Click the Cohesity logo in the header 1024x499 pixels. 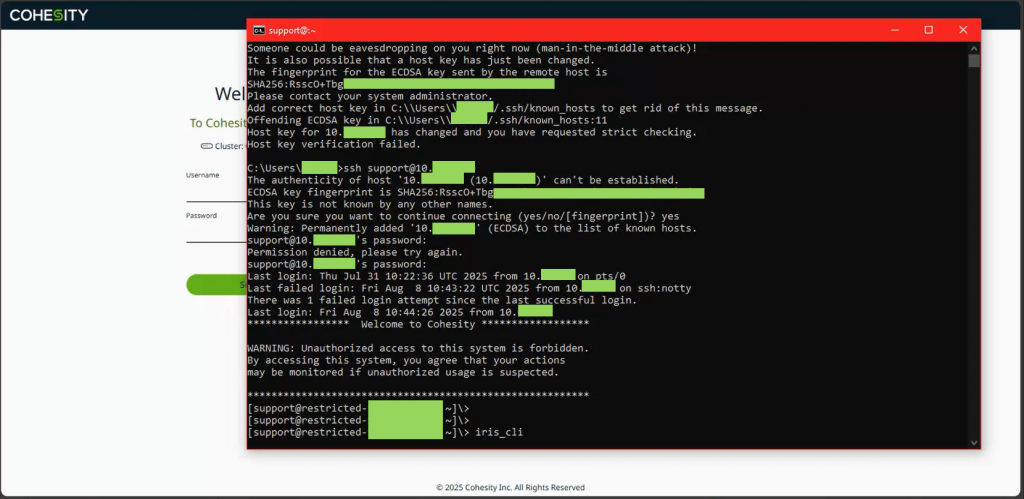coord(48,15)
